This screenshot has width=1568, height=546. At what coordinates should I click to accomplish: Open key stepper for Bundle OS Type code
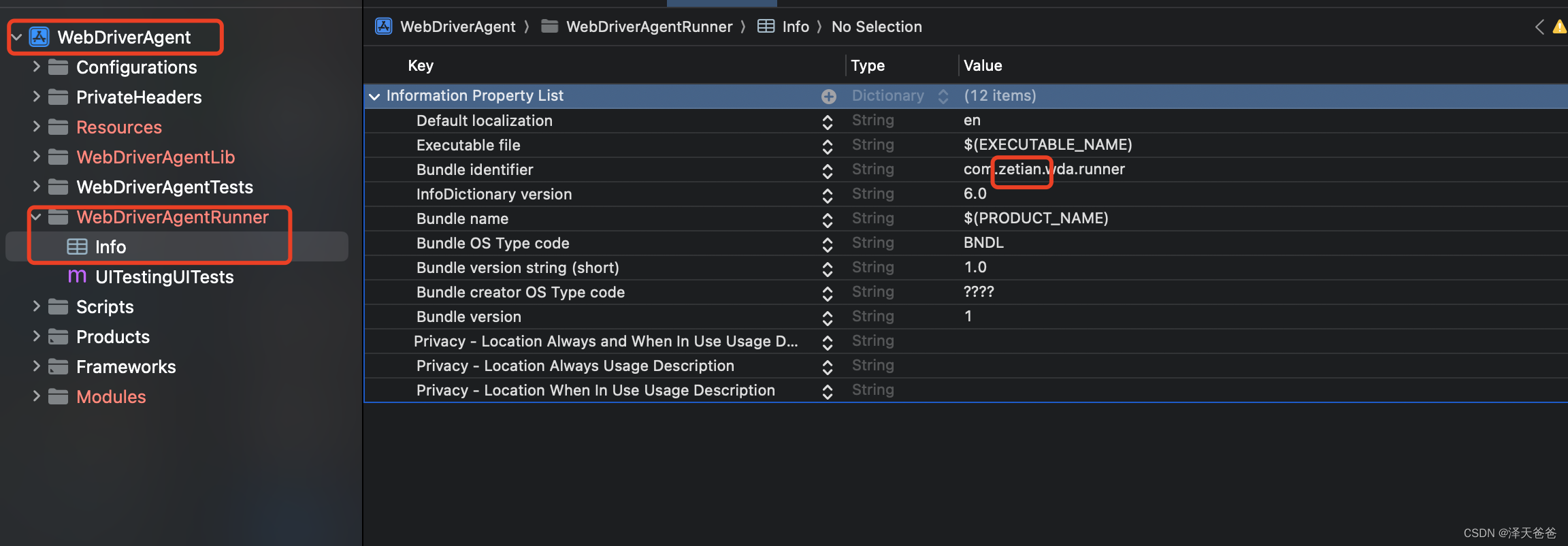point(828,244)
